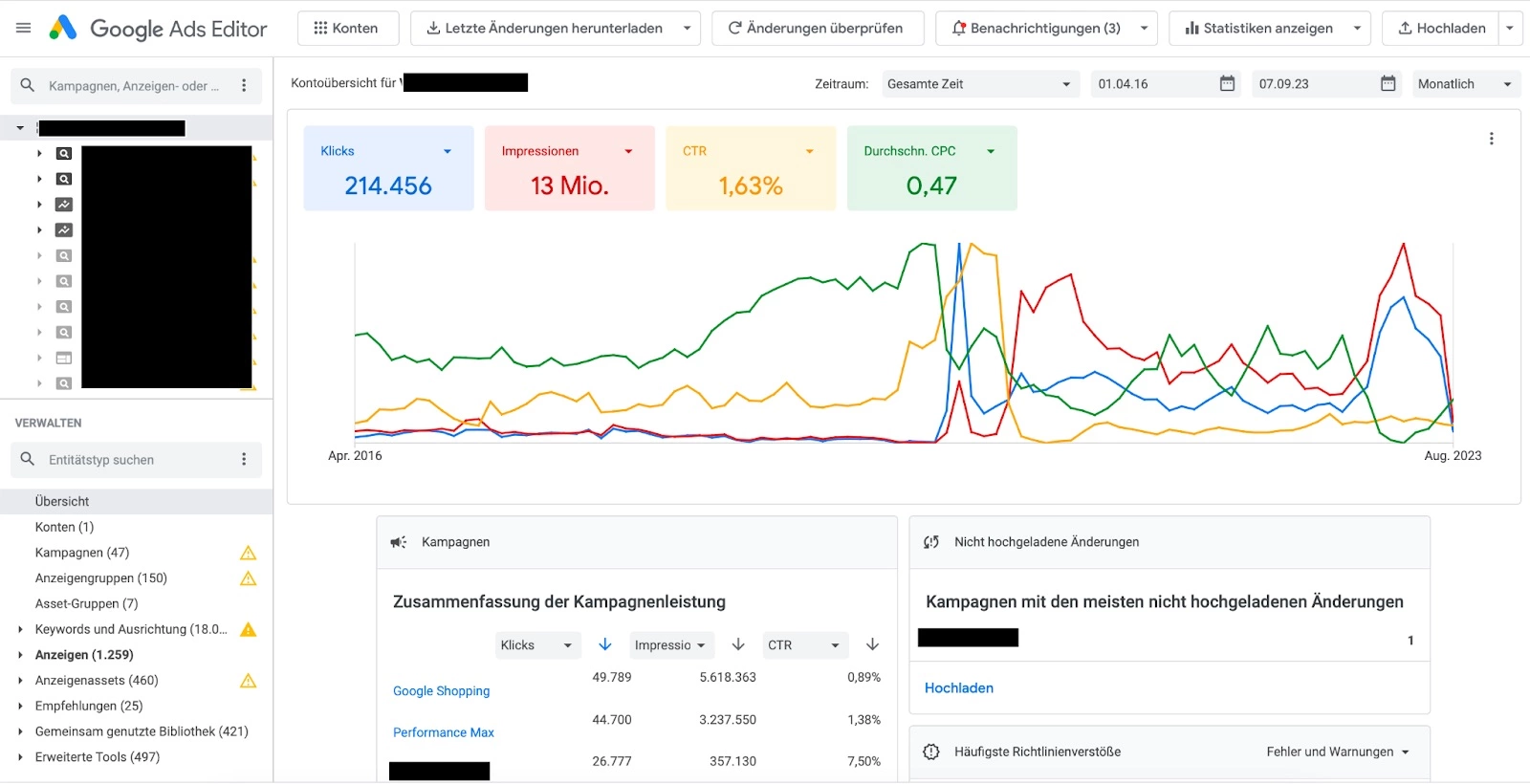The width and height of the screenshot is (1530, 784).
Task: Expand Keywords und Ausrichtung entry
Action: click(x=20, y=629)
